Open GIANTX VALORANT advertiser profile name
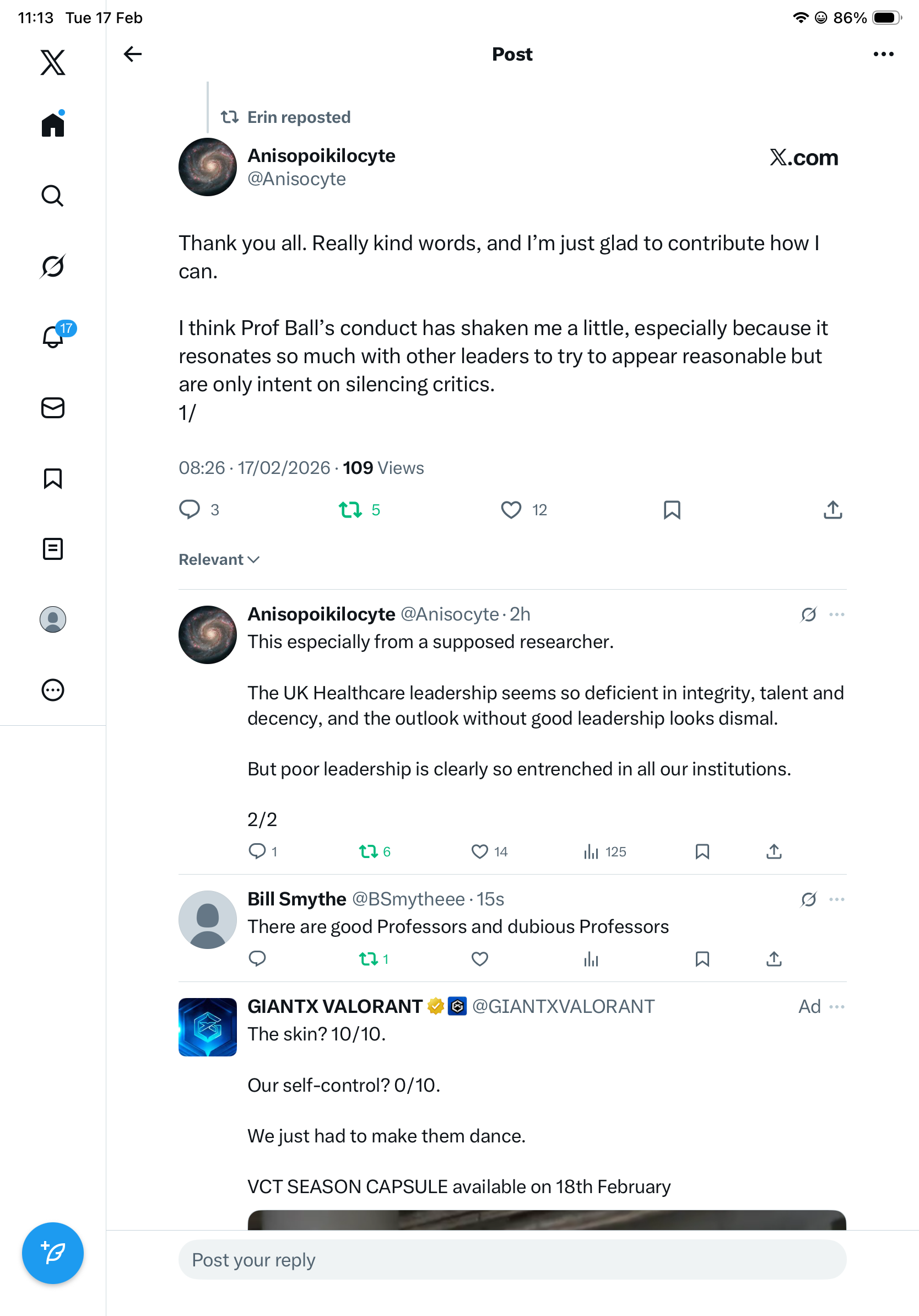 (x=334, y=1006)
